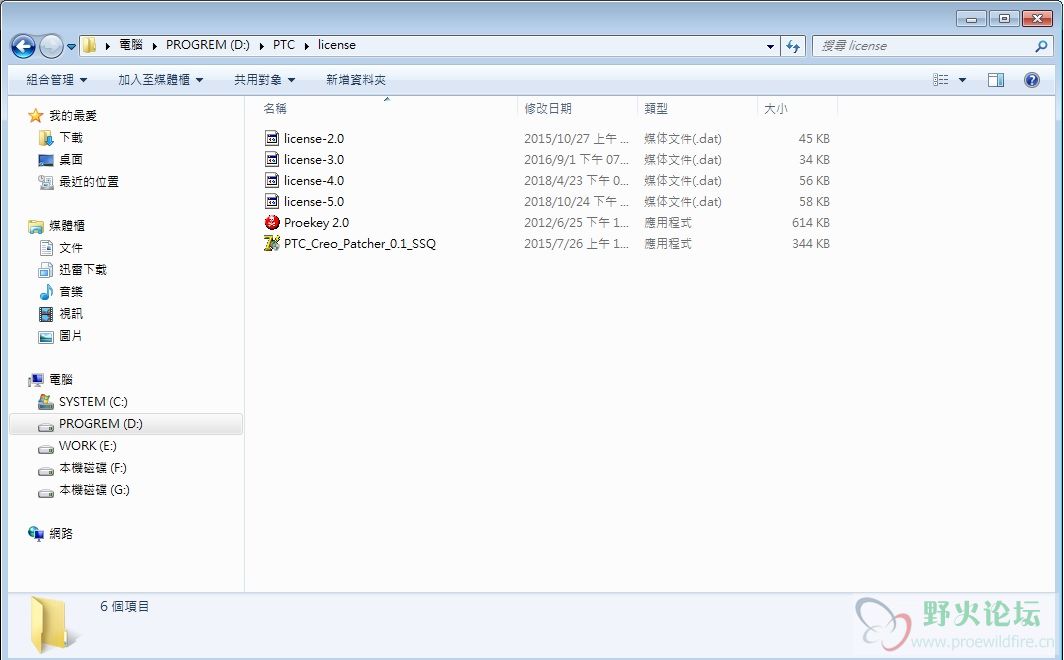Open 音樂 music library

click(71, 292)
